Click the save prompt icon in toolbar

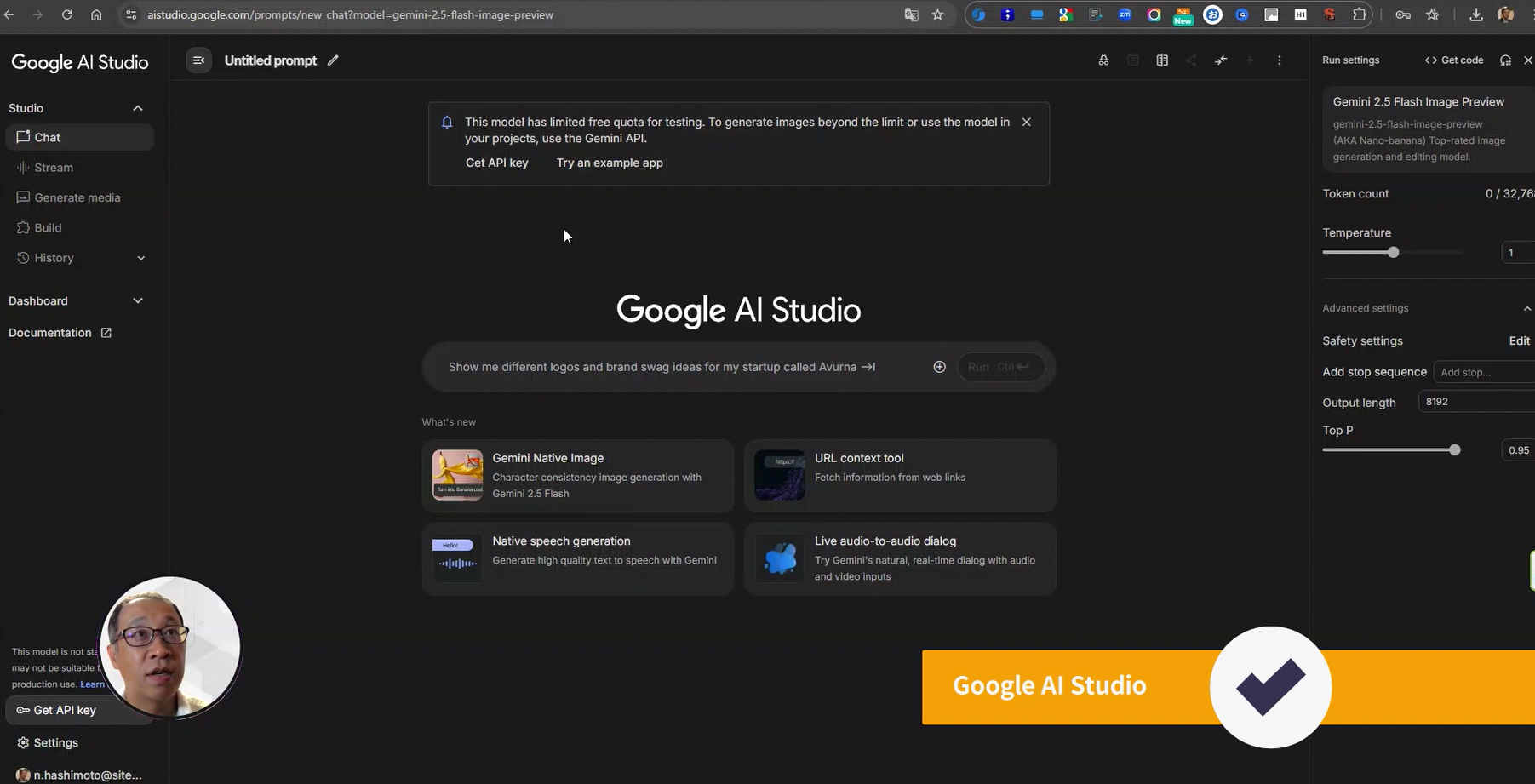[x=1132, y=60]
